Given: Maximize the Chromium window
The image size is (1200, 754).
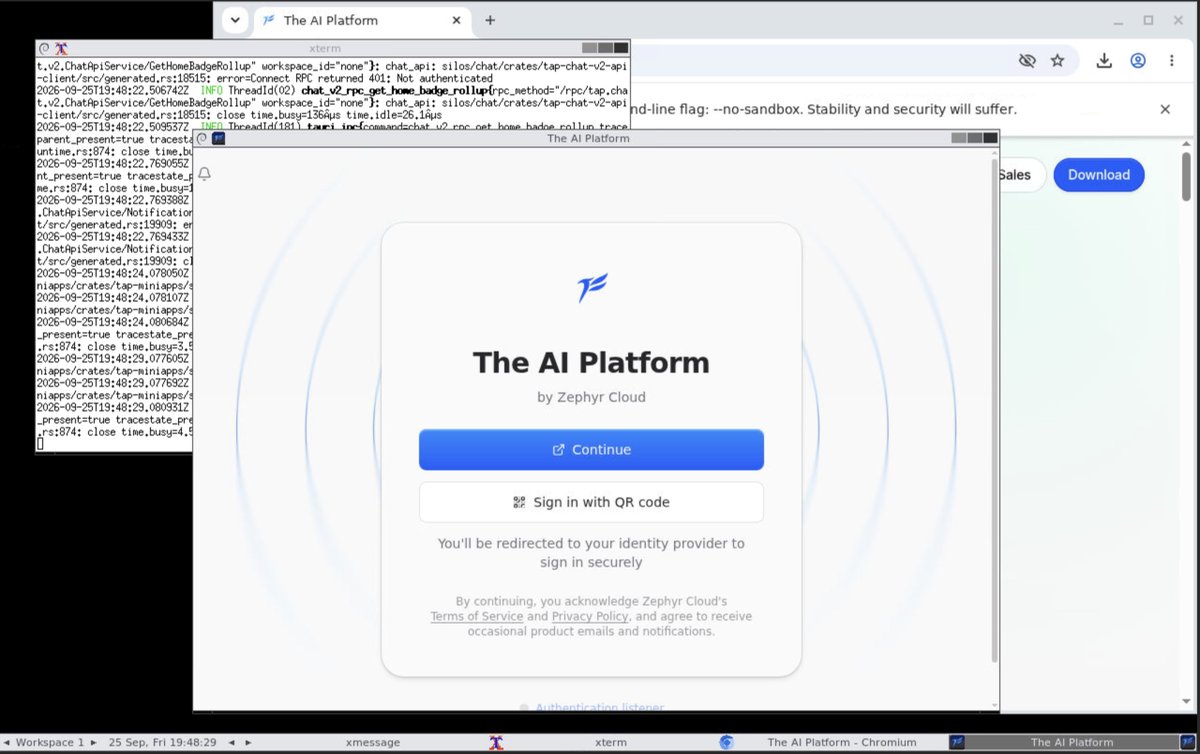Looking at the screenshot, I should pos(1148,20).
